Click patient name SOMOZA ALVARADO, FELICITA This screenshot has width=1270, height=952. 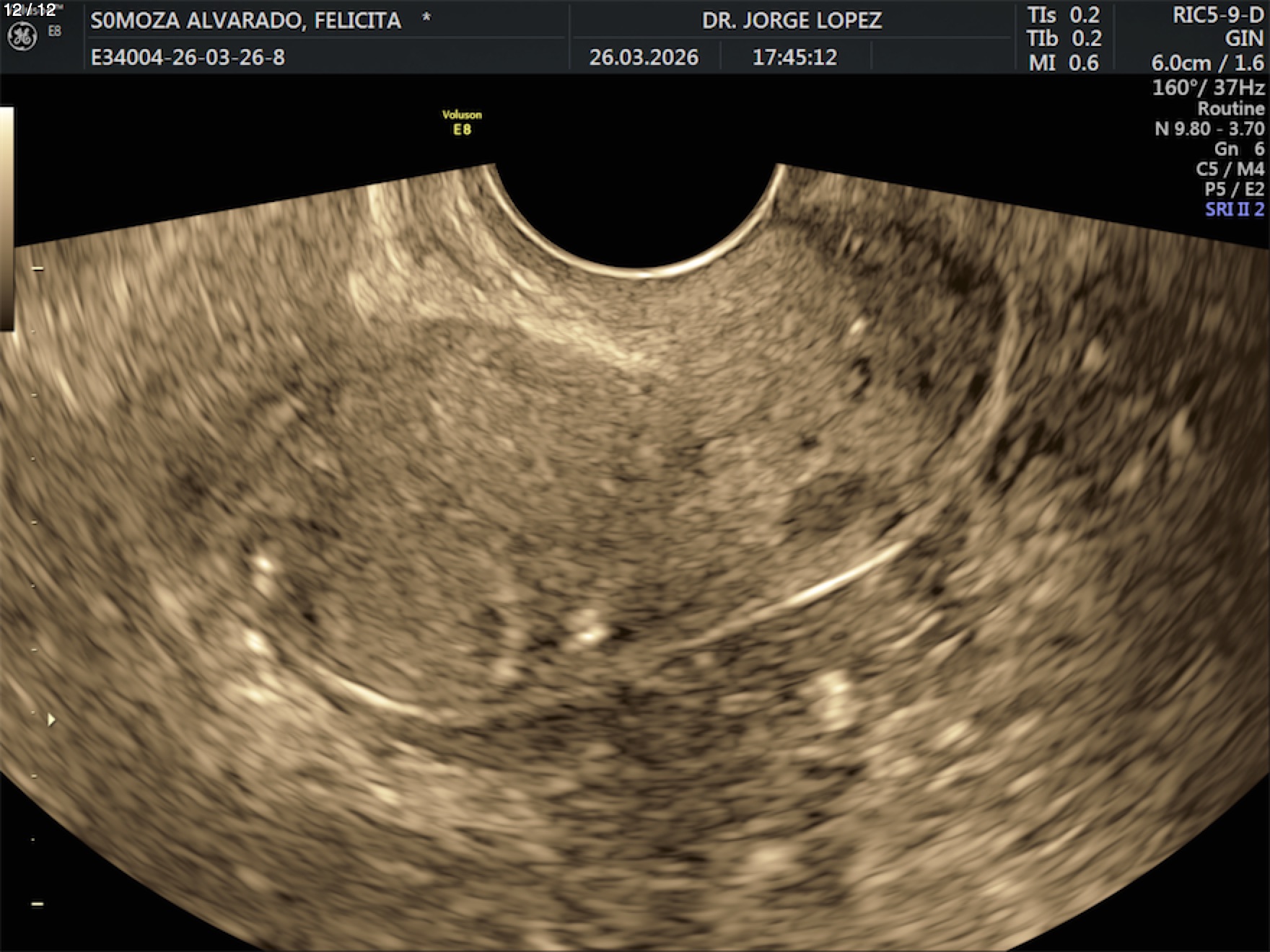pos(245,20)
